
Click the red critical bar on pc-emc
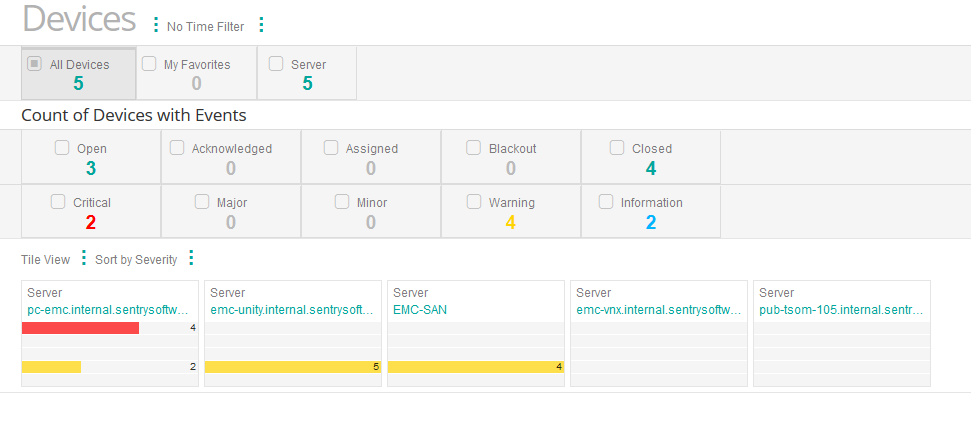(80, 328)
